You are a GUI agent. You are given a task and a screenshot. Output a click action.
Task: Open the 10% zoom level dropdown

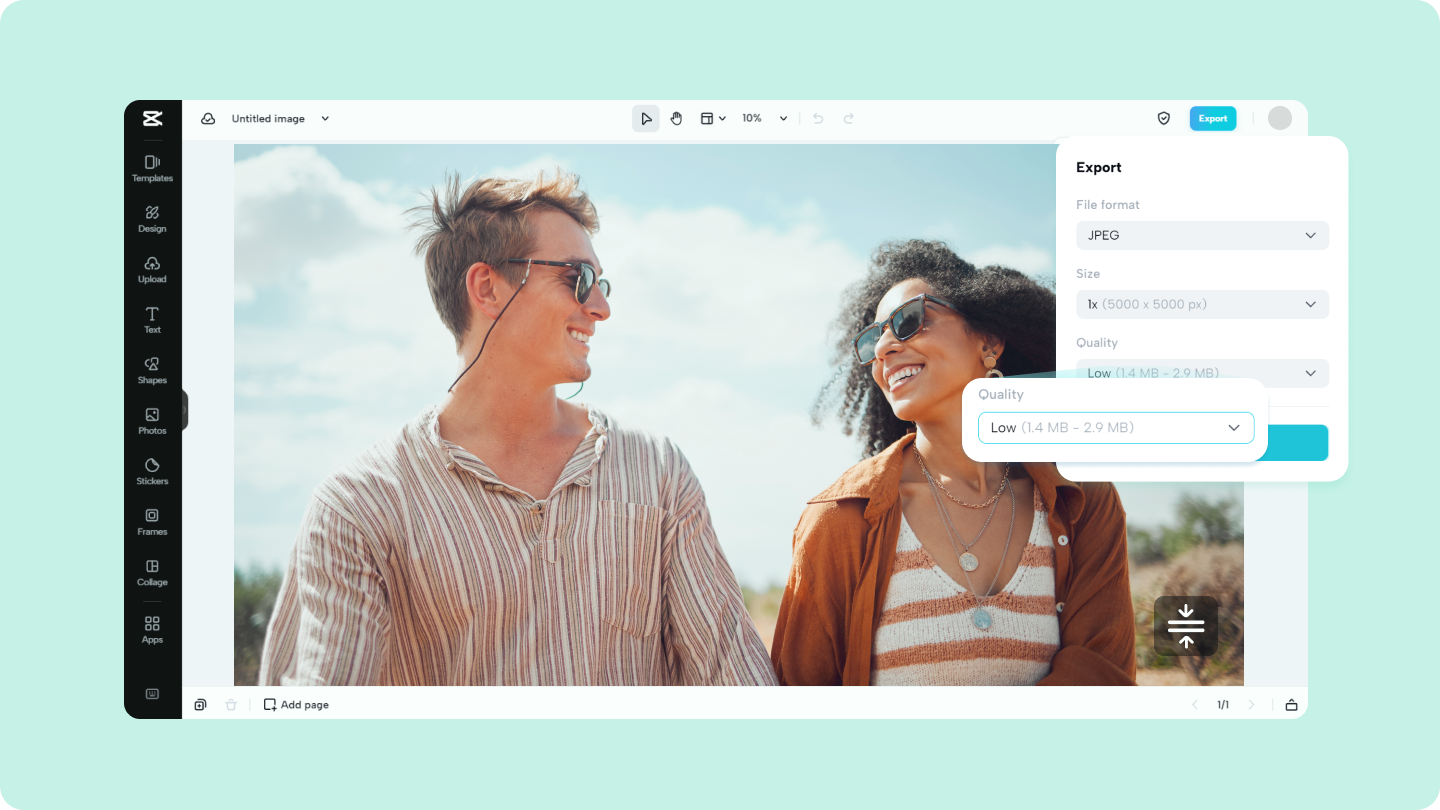click(765, 118)
